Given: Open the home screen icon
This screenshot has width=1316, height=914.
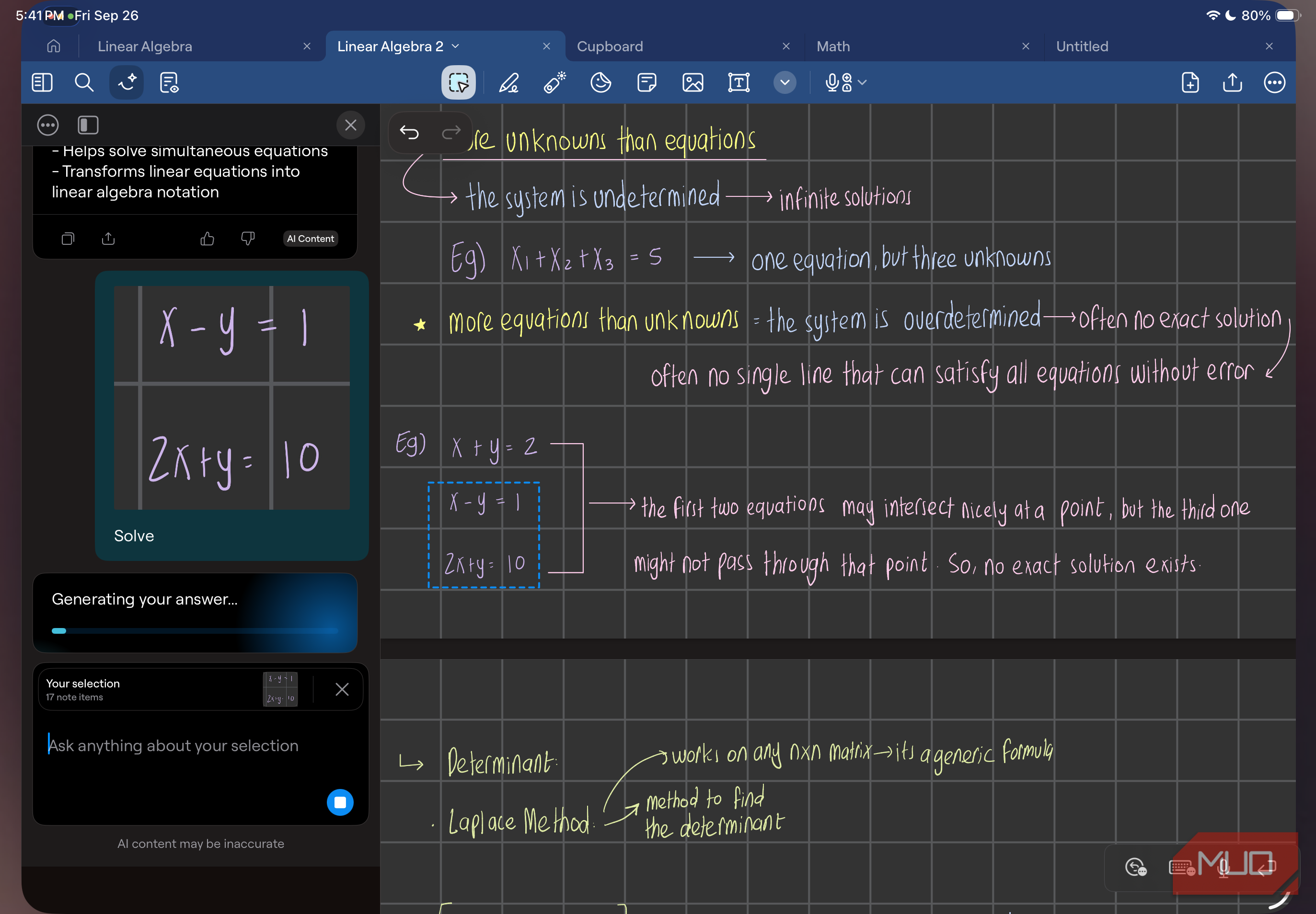Looking at the screenshot, I should pos(53,46).
